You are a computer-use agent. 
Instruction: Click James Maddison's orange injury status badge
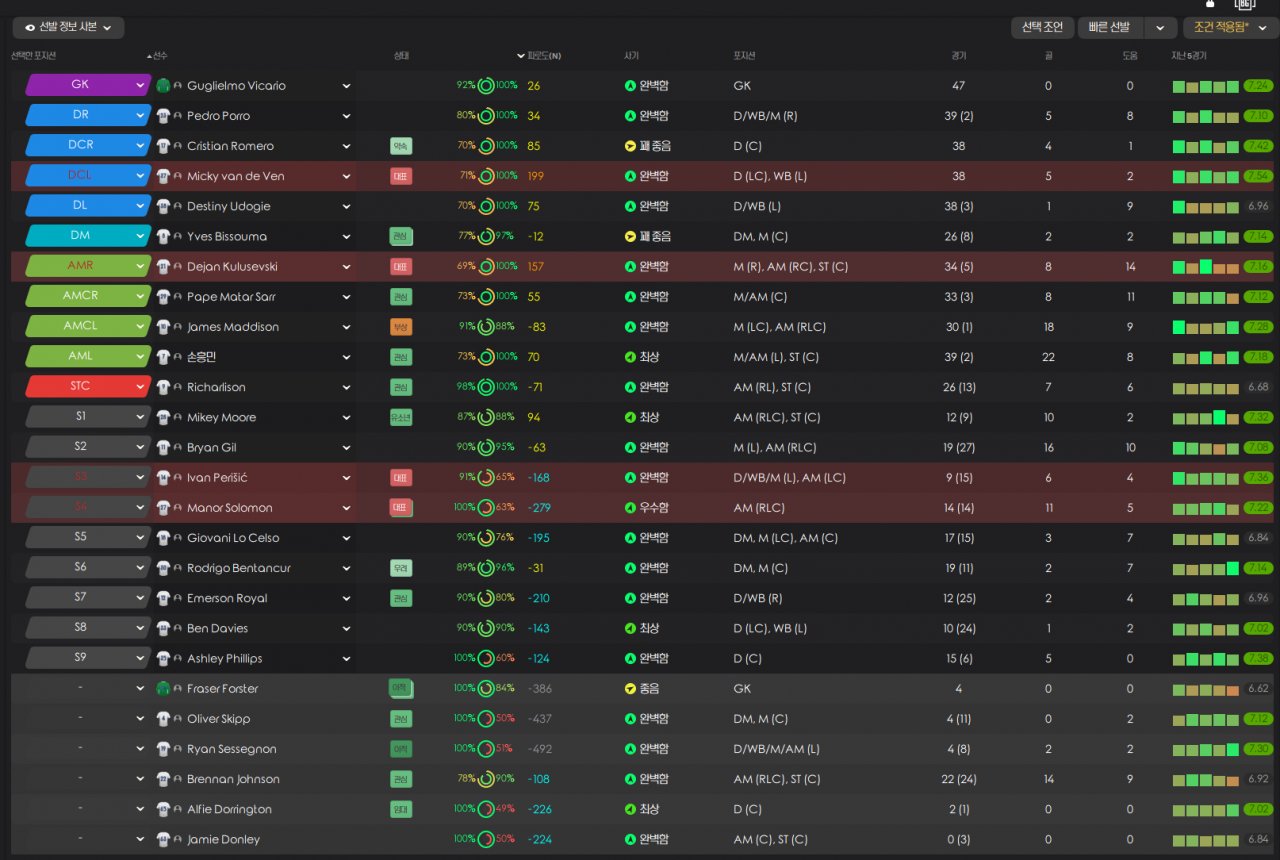pos(401,327)
